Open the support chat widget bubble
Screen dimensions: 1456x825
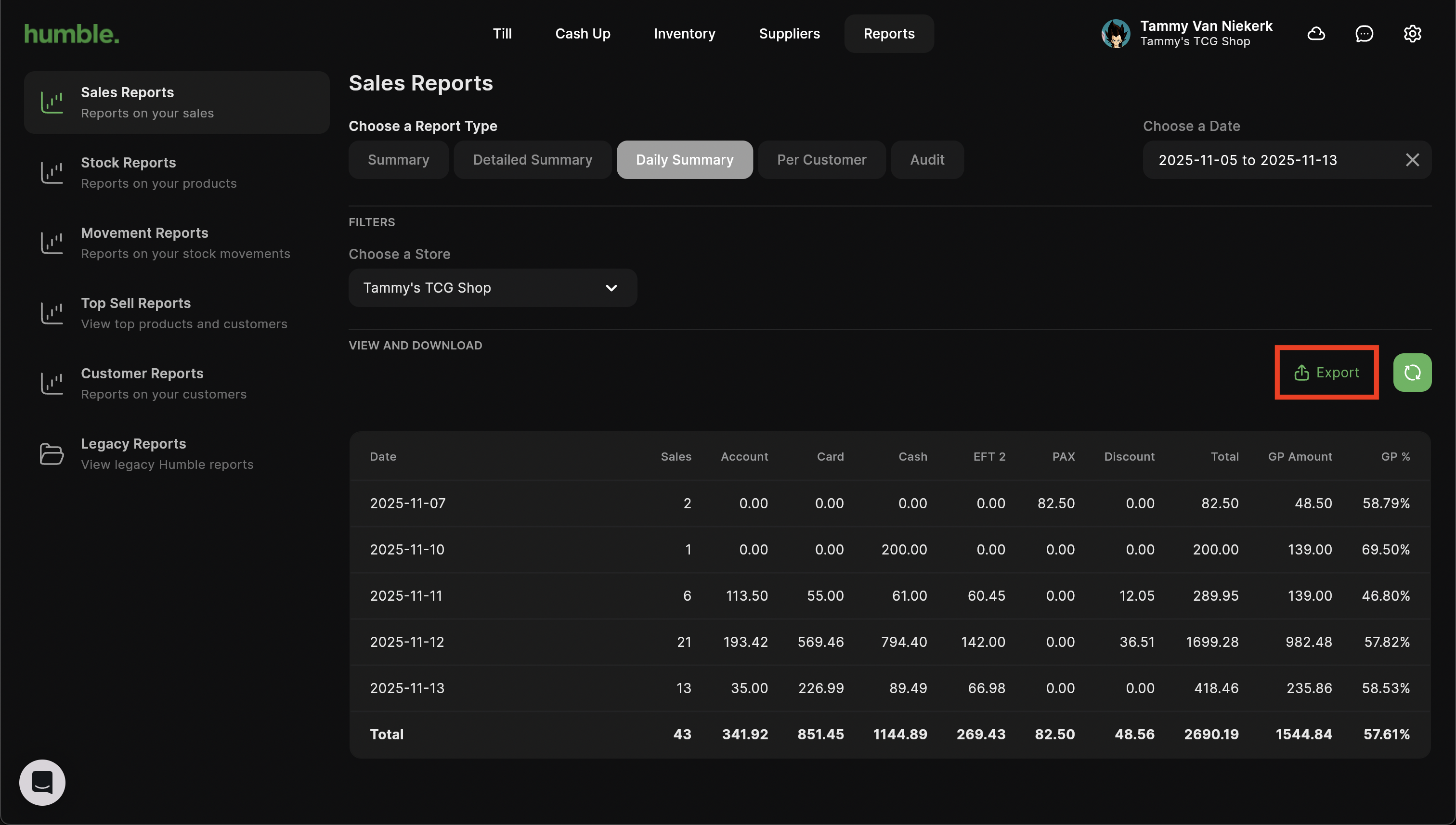pos(42,783)
